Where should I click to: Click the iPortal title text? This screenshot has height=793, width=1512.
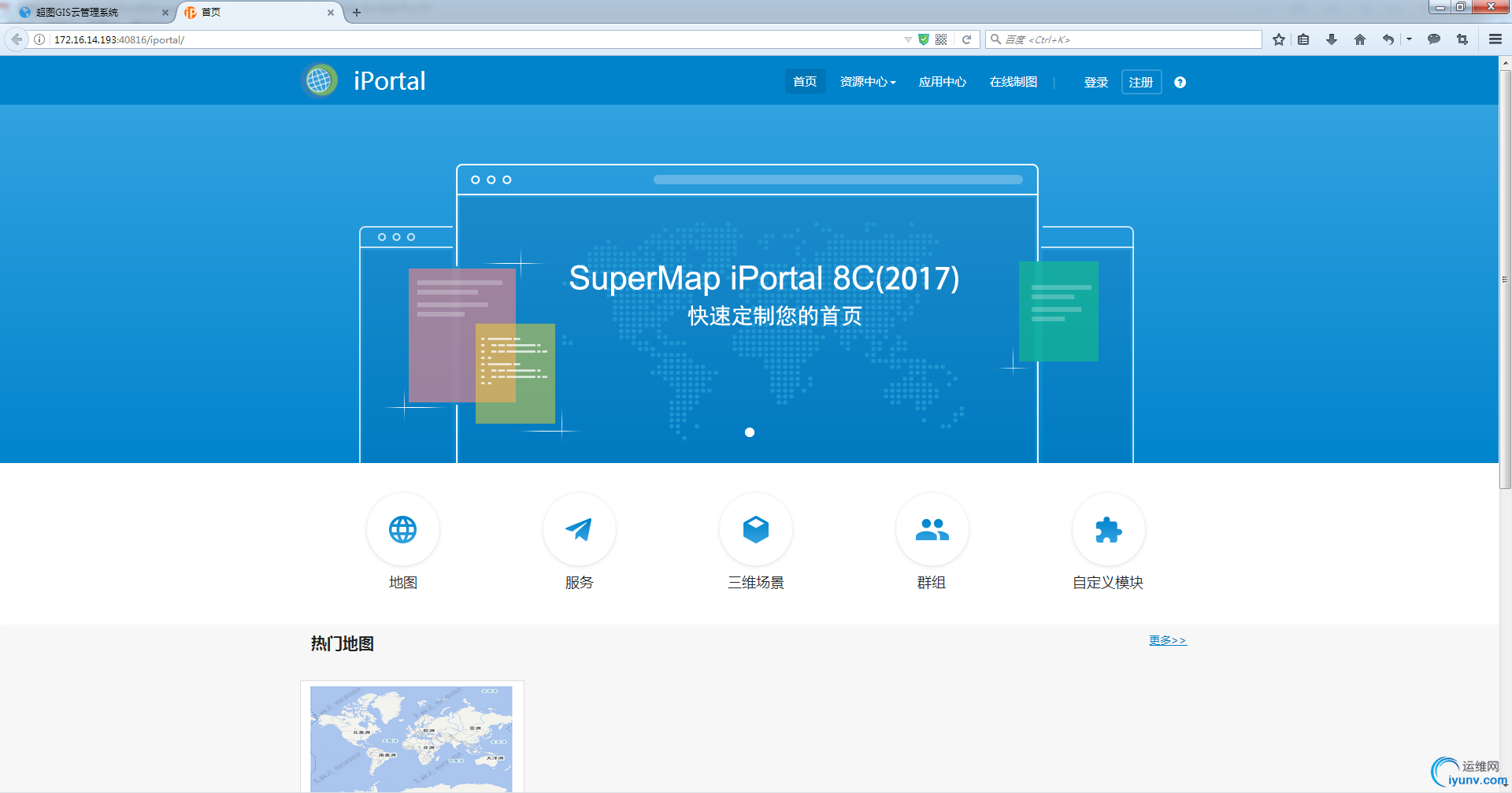(x=390, y=80)
